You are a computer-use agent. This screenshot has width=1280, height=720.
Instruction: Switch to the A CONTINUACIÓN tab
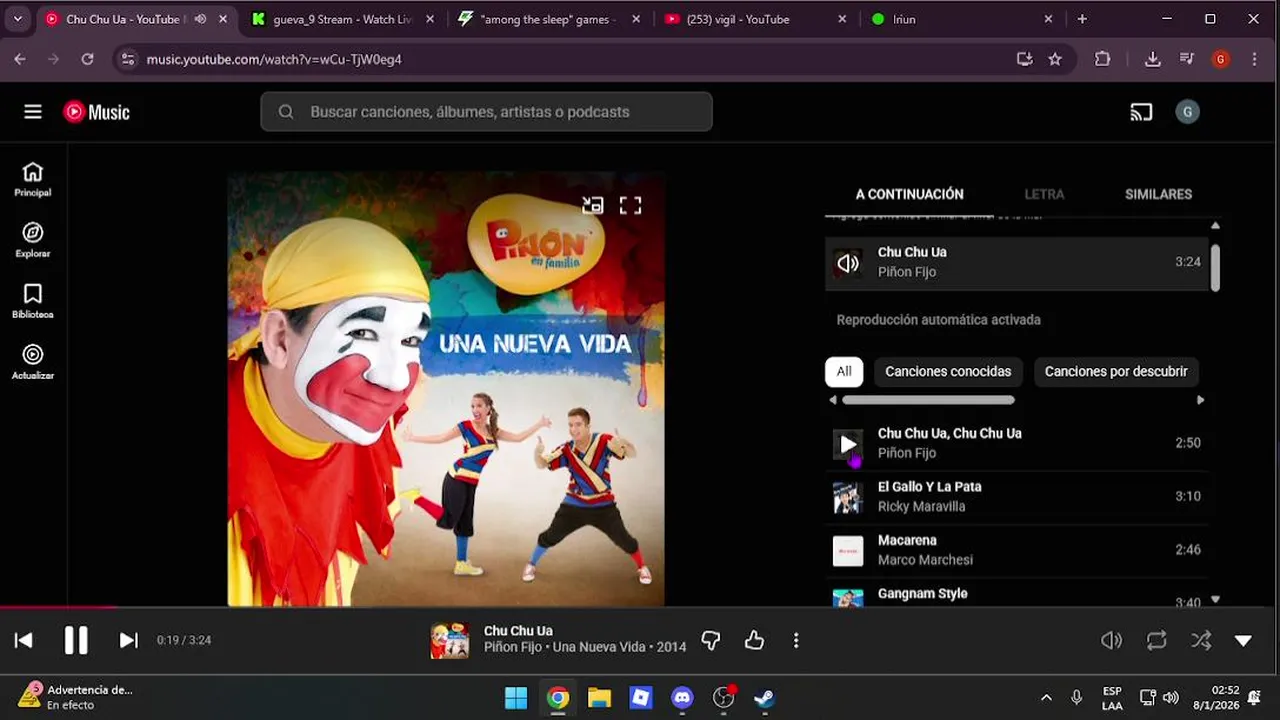[910, 194]
